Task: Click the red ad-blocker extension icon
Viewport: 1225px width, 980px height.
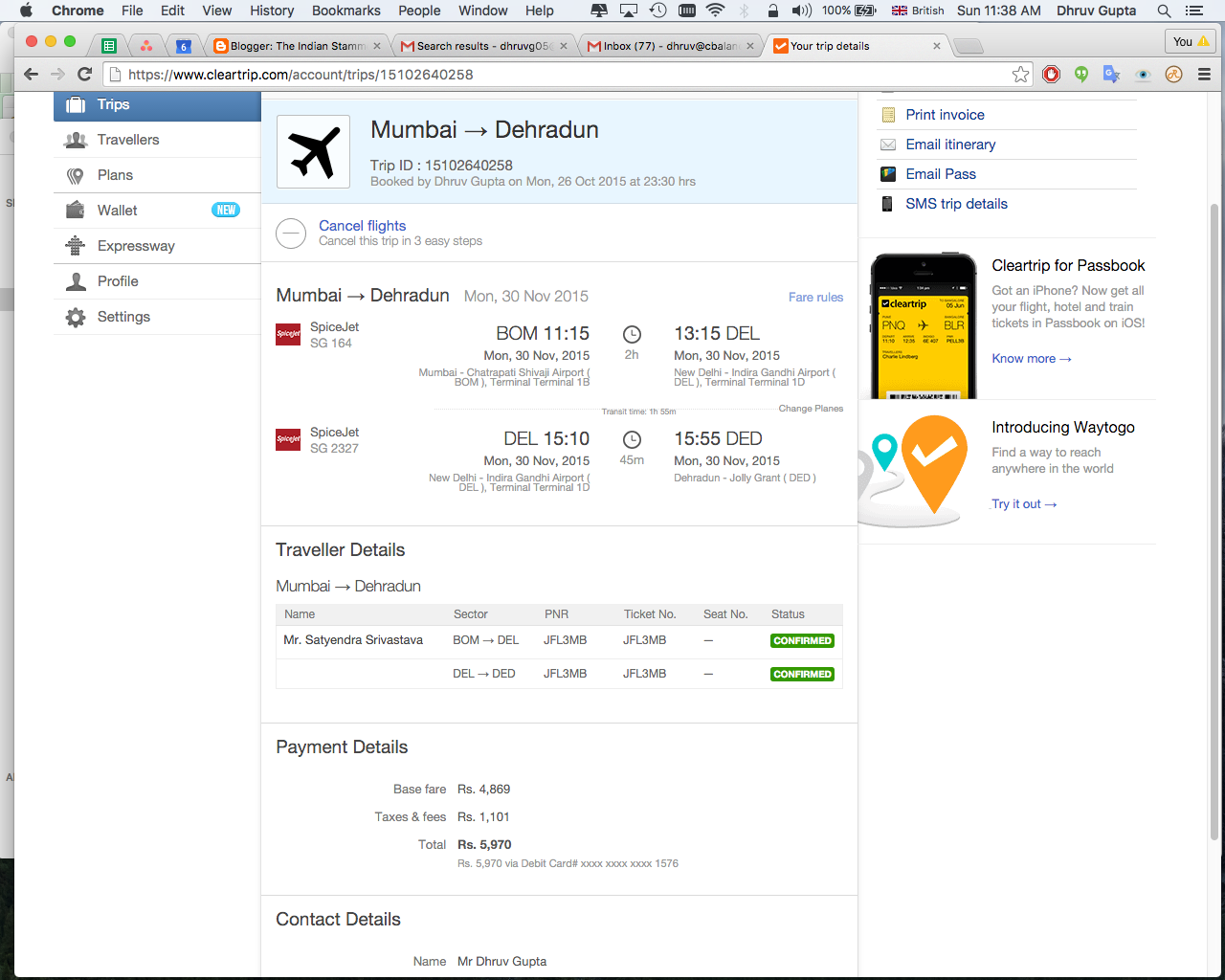Action: (x=1052, y=75)
